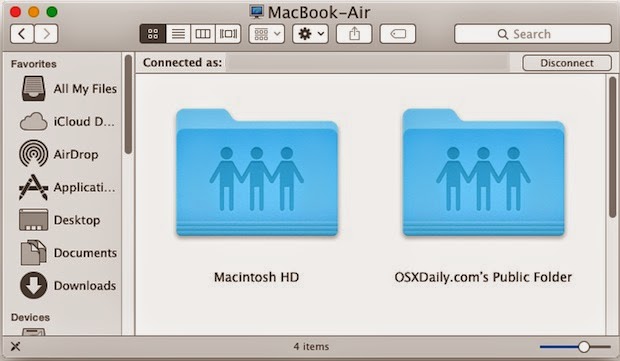Close the Finder window with red button

coord(15,12)
